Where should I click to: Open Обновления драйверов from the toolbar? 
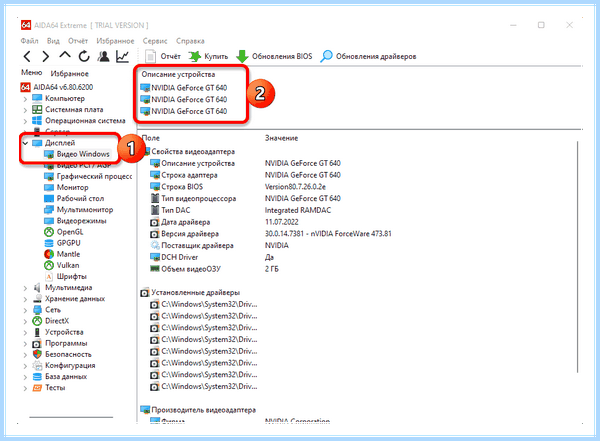coord(368,57)
